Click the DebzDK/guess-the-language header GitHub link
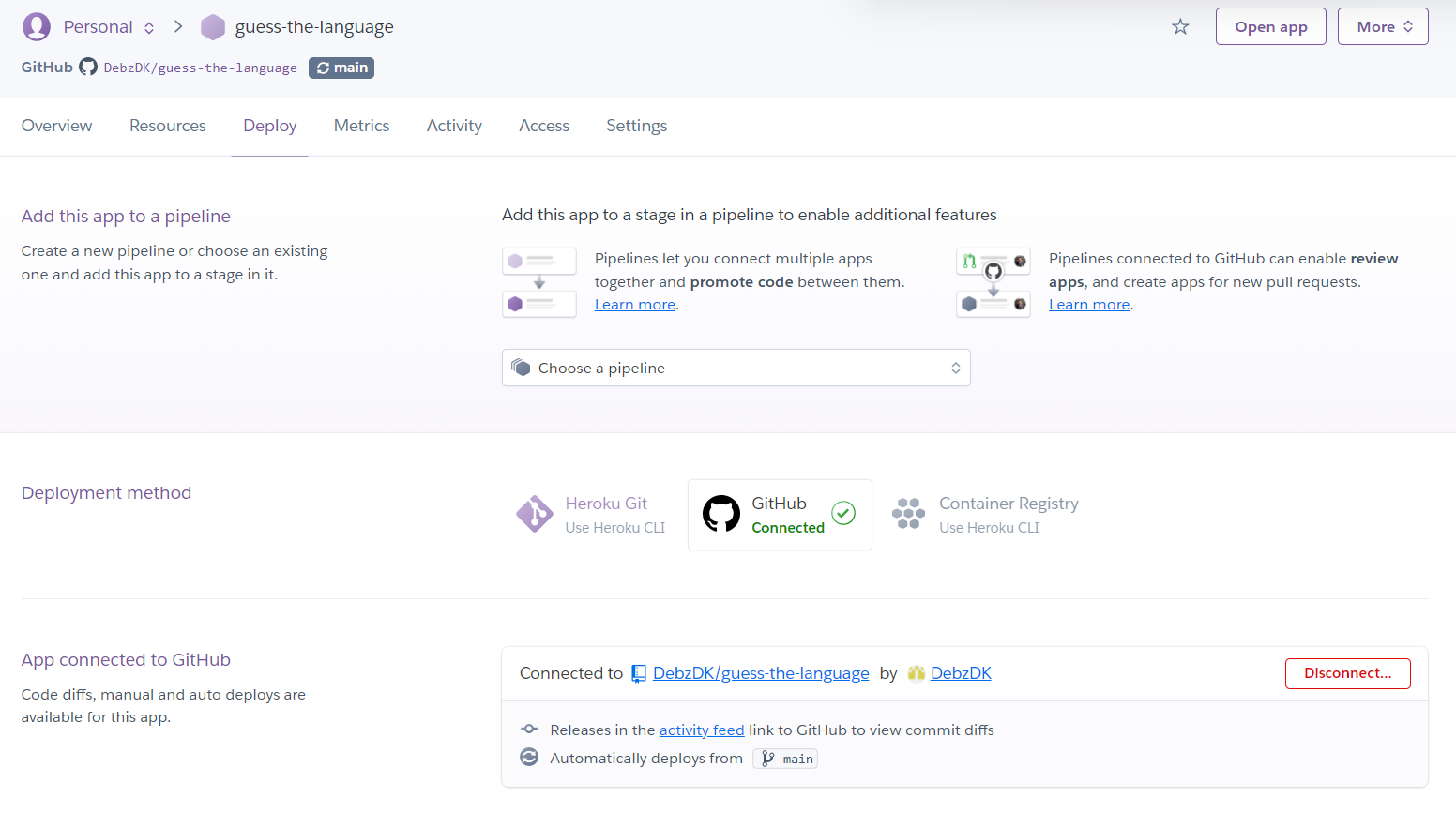The height and width of the screenshot is (813, 1456). point(200,68)
